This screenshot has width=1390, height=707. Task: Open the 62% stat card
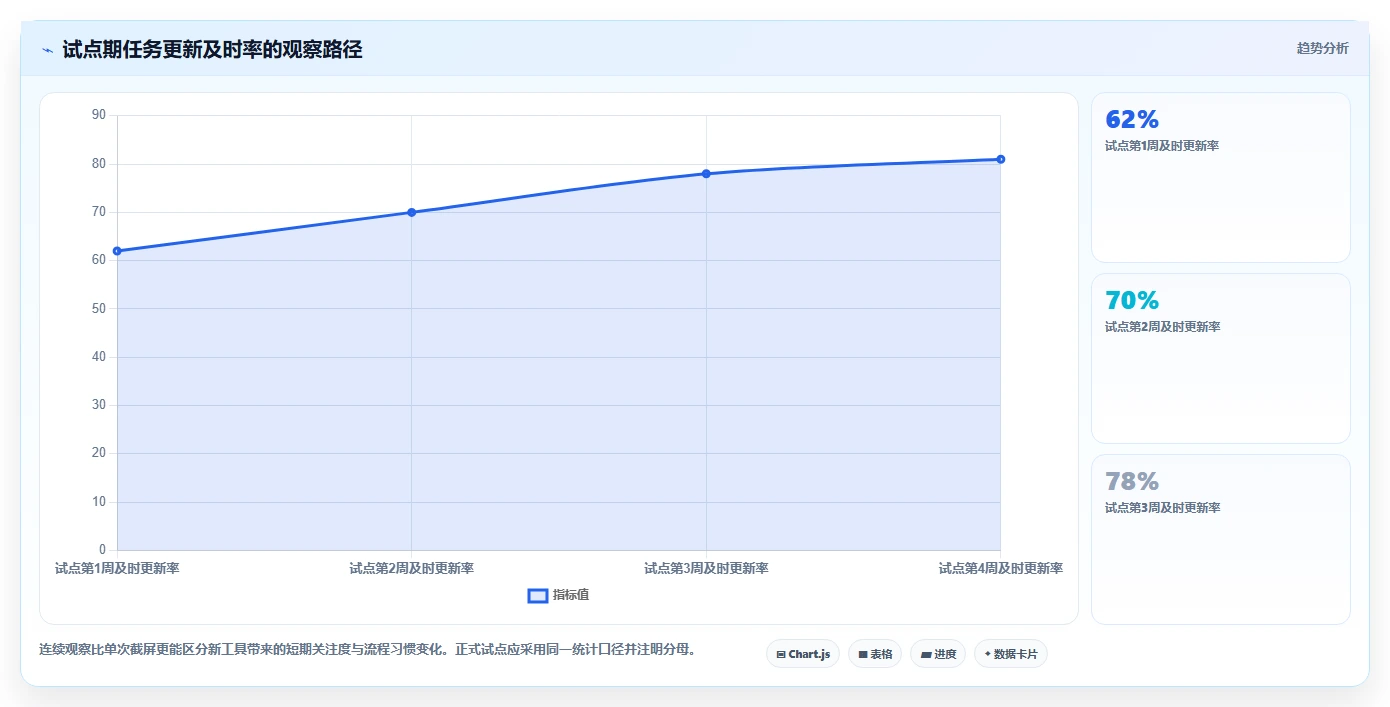[1220, 177]
